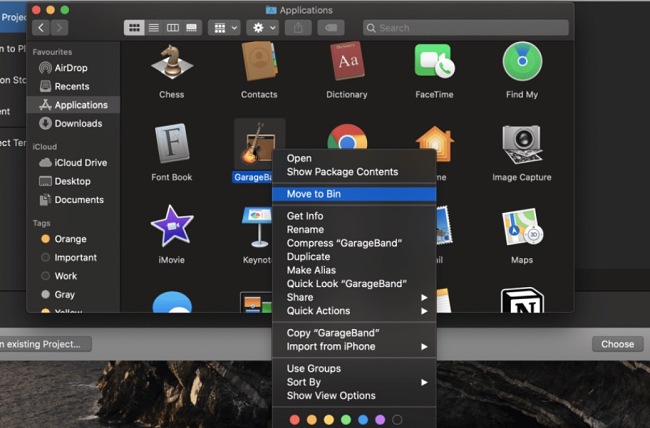Select the Gray tag in sidebar

click(73, 295)
